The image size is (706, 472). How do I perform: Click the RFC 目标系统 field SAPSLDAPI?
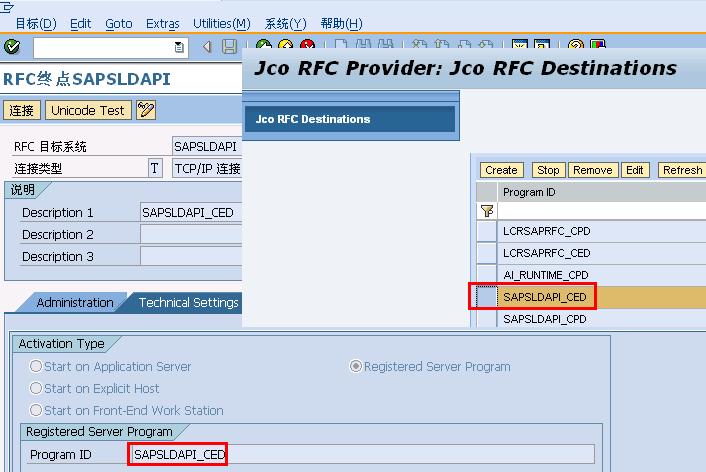[207, 146]
